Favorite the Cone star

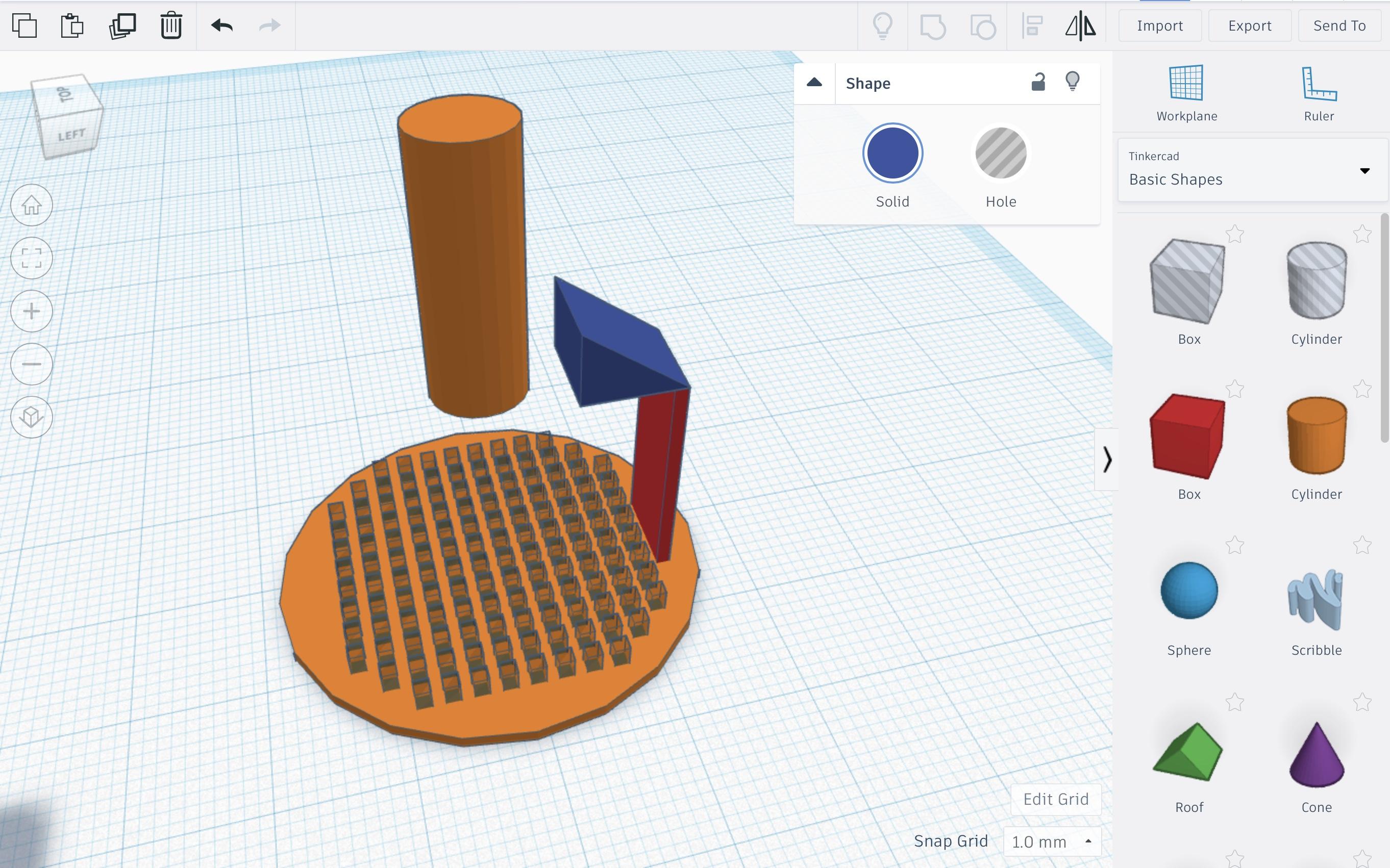pyautogui.click(x=1362, y=702)
